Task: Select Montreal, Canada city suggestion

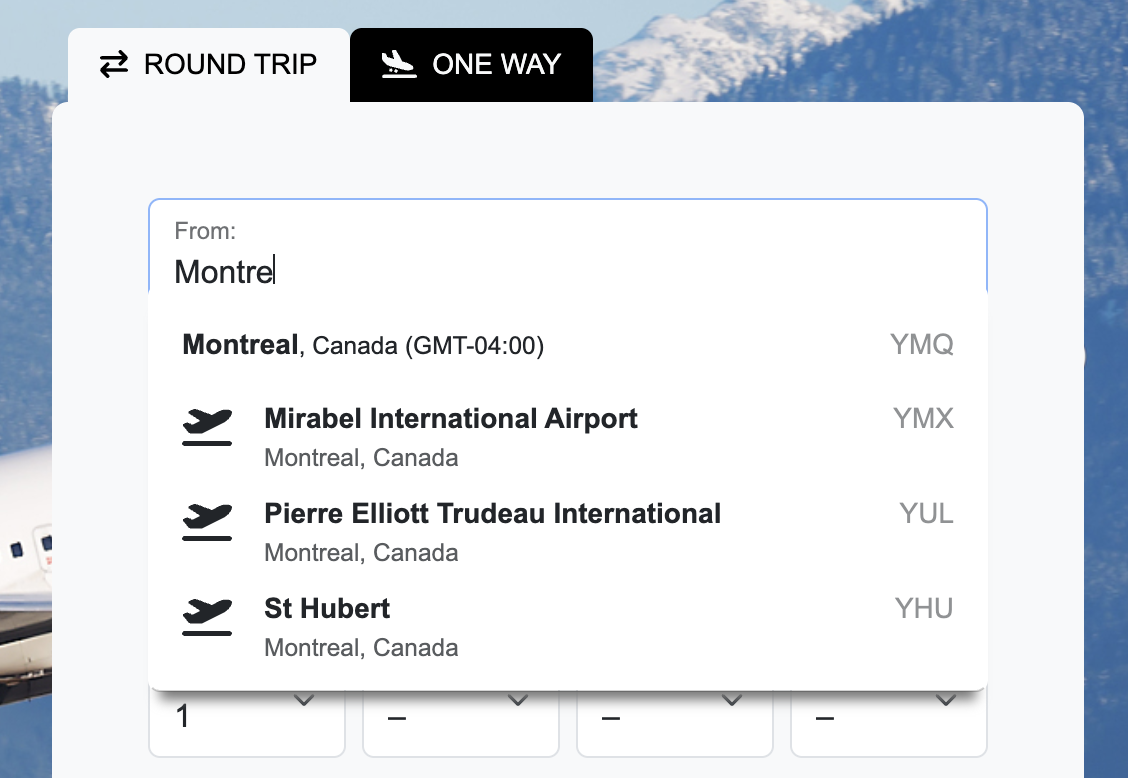Action: (362, 344)
